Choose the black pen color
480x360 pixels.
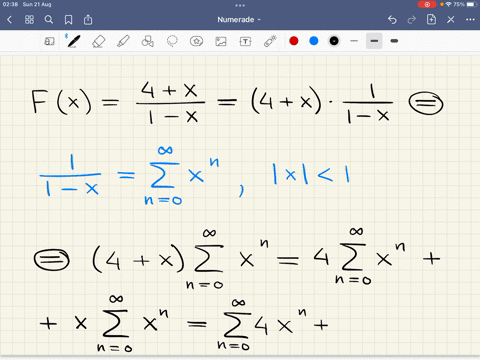[x=334, y=41]
